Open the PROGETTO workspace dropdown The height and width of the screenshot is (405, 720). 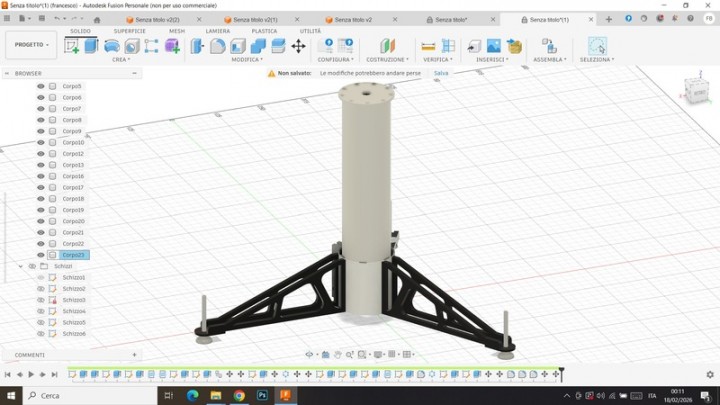pyautogui.click(x=31, y=45)
